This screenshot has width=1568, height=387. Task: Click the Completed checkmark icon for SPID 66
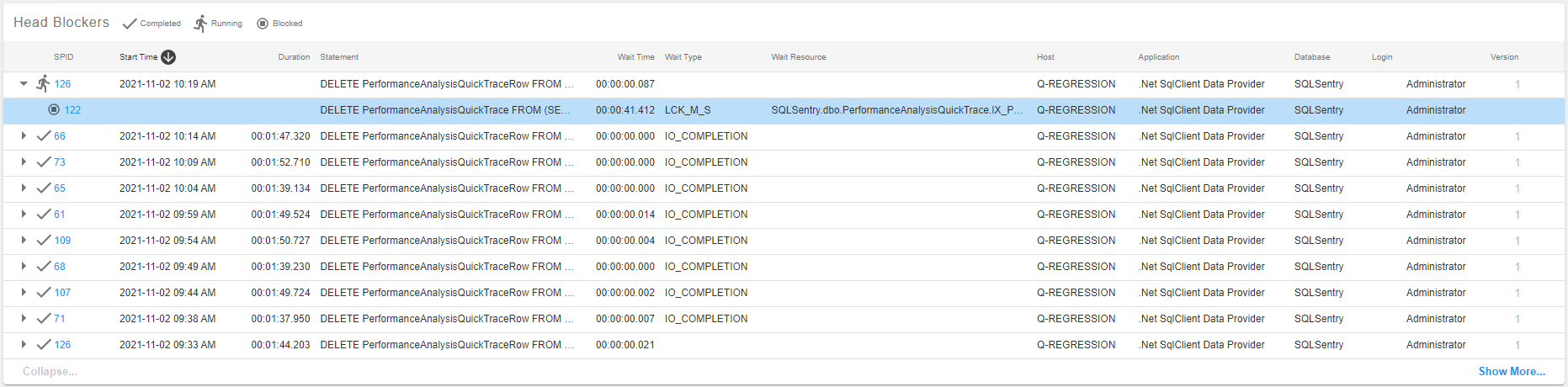point(44,135)
